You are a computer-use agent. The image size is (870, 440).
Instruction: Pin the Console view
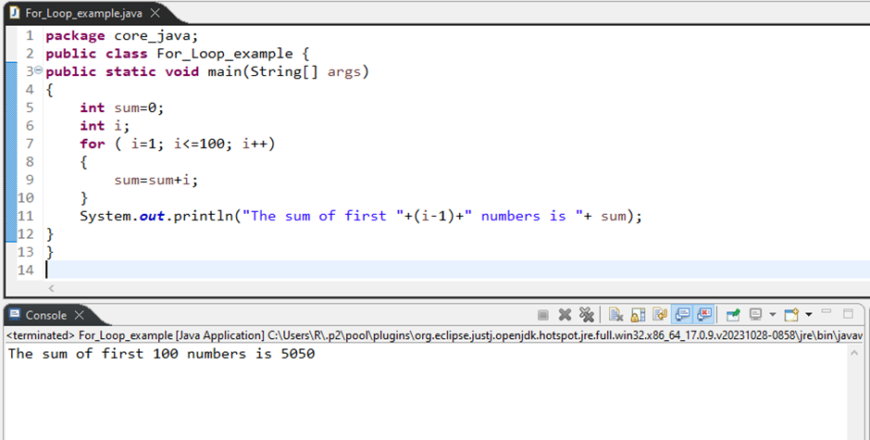coord(733,314)
